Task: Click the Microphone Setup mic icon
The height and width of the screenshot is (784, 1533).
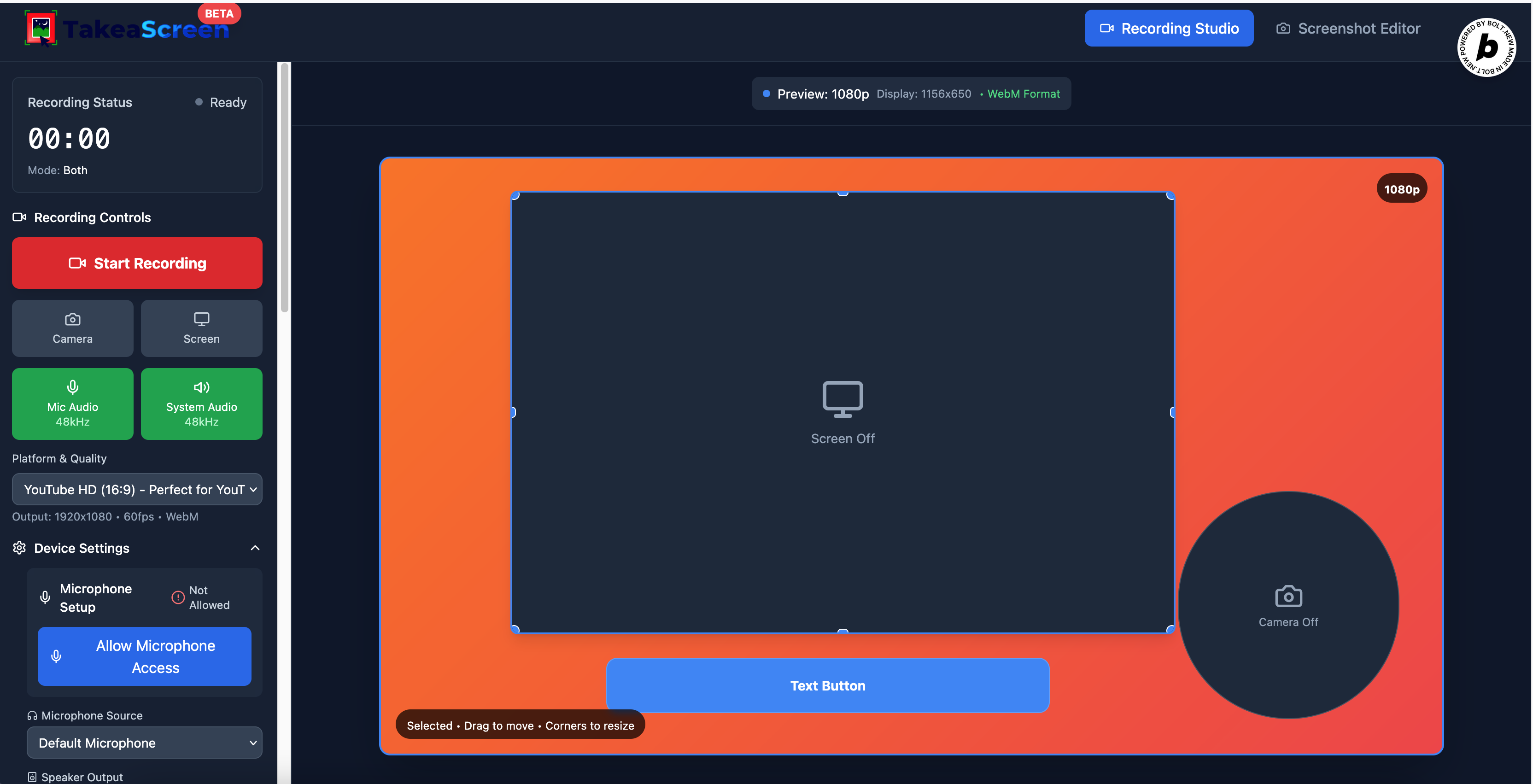Action: point(45,597)
